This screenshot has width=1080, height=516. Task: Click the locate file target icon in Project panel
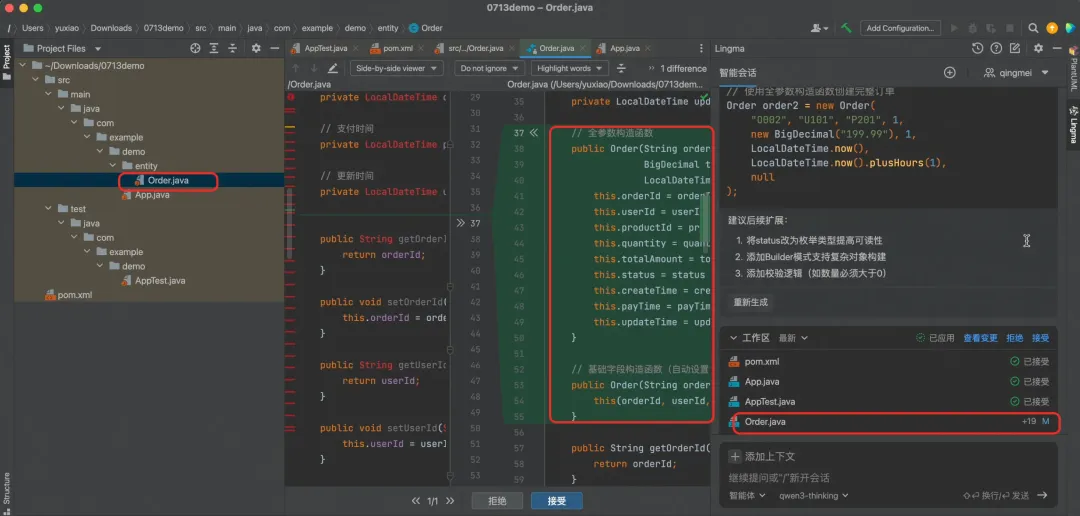point(196,48)
